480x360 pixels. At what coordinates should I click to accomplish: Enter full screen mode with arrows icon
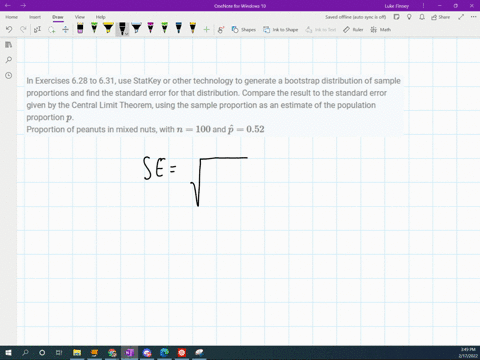click(461, 17)
